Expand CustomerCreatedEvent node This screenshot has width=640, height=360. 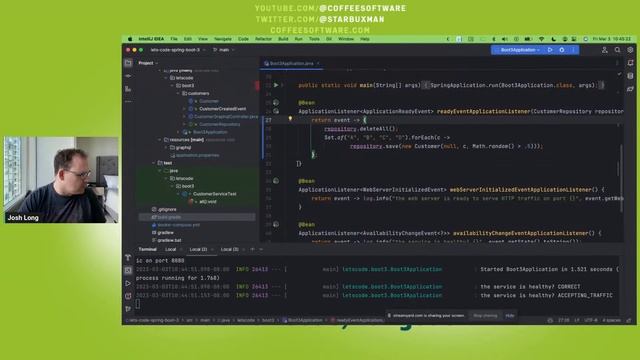(184, 109)
